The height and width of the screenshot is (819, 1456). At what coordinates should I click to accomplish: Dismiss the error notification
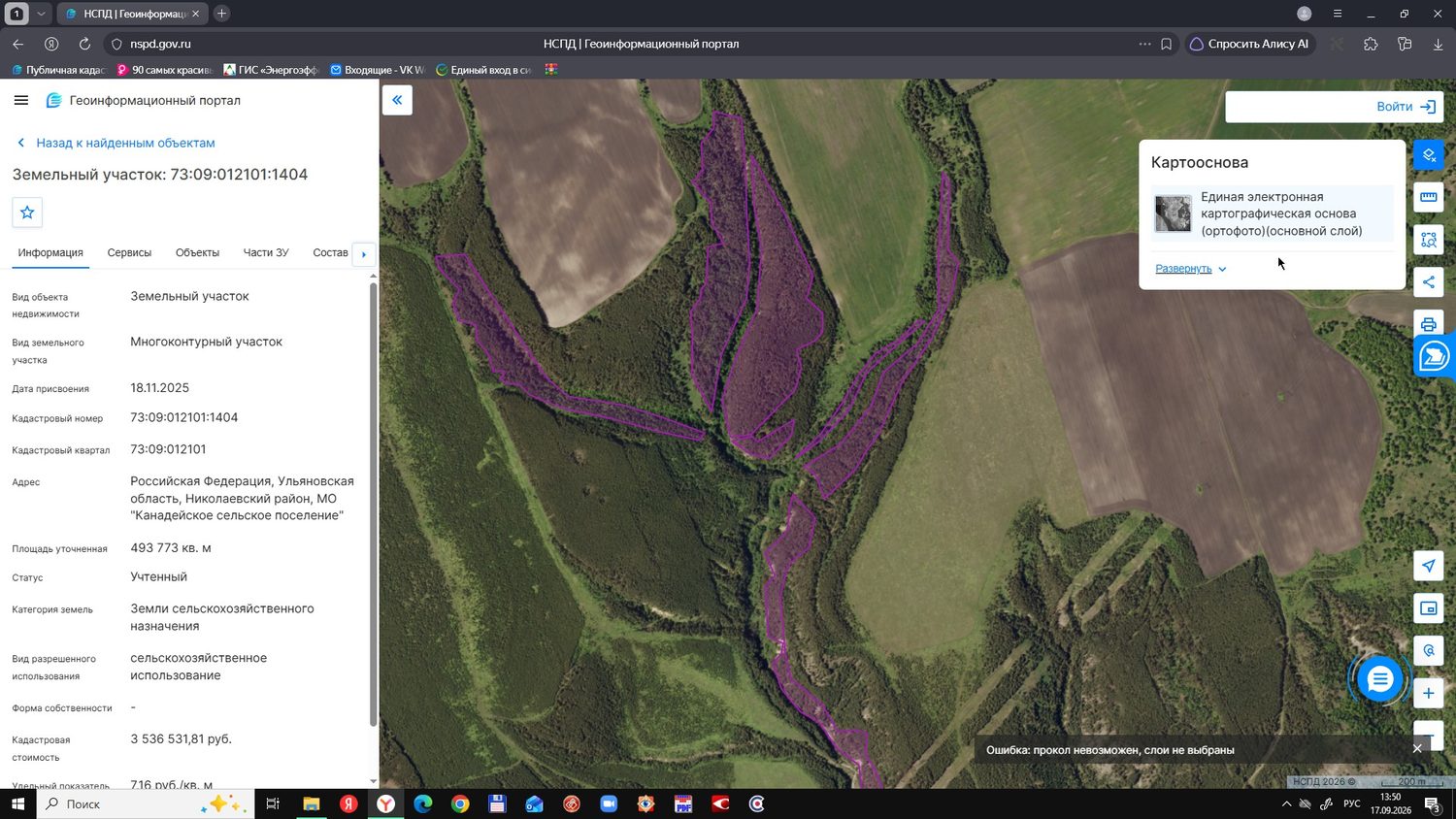1417,749
